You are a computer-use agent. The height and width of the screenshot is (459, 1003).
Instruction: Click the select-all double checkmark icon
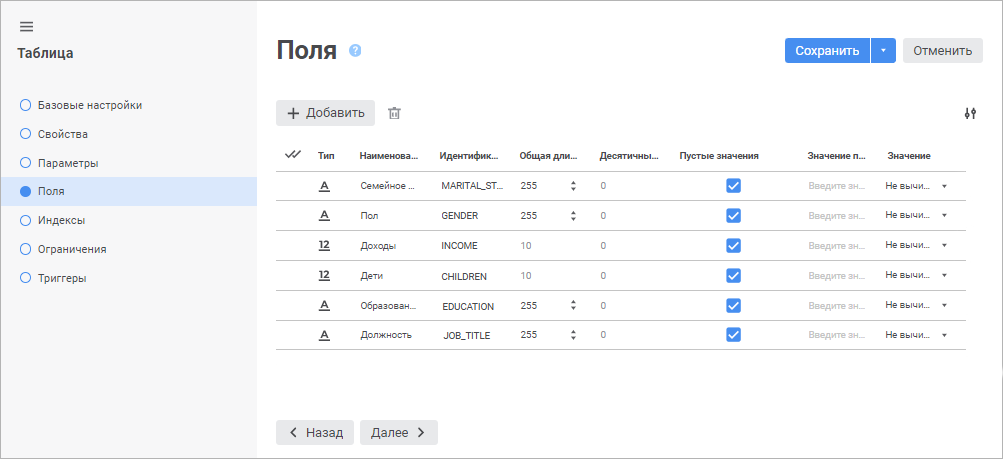click(293, 155)
